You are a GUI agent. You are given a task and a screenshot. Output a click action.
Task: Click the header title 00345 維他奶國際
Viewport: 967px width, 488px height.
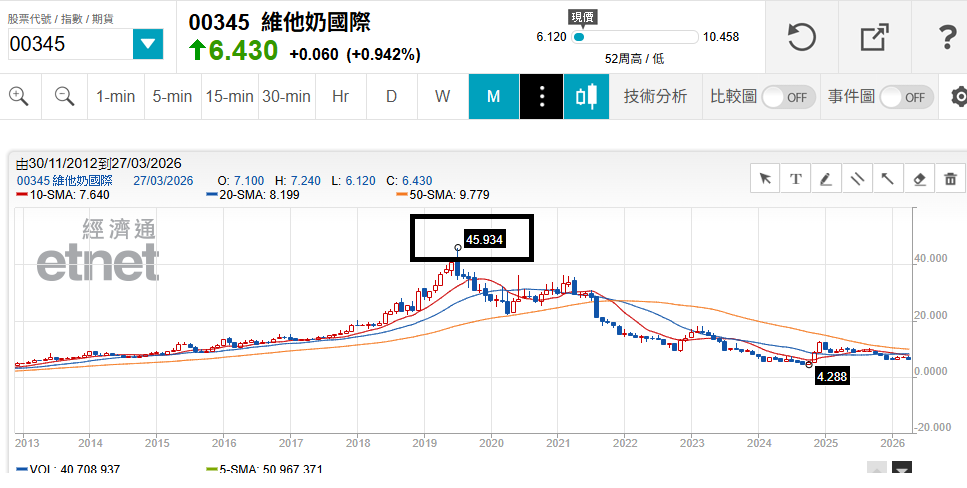tap(279, 22)
